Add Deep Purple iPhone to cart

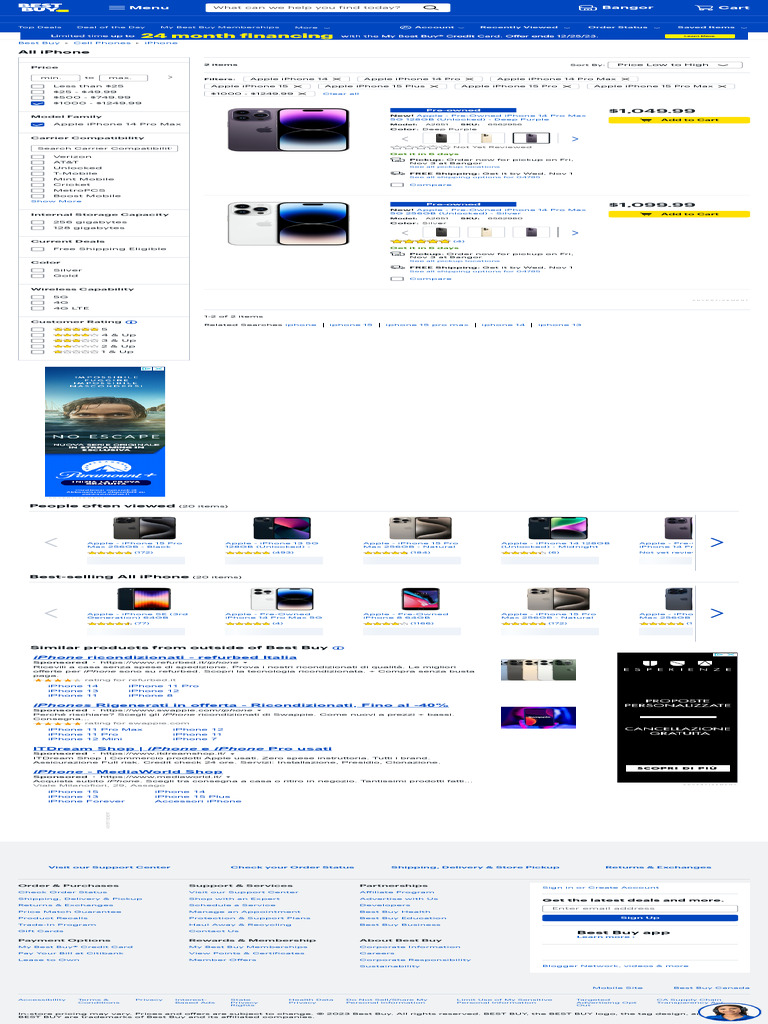pos(679,120)
